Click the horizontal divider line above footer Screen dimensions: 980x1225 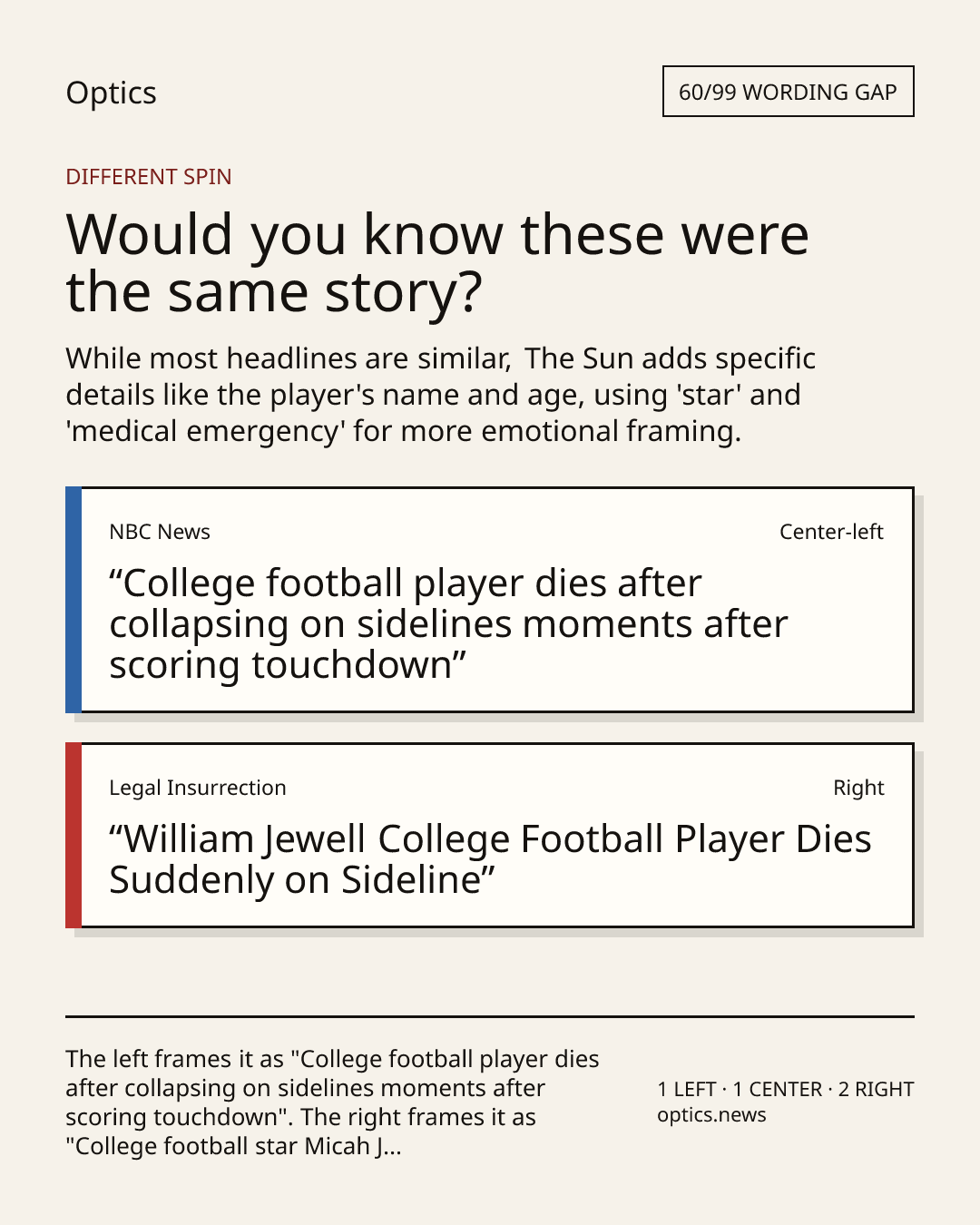(490, 1016)
